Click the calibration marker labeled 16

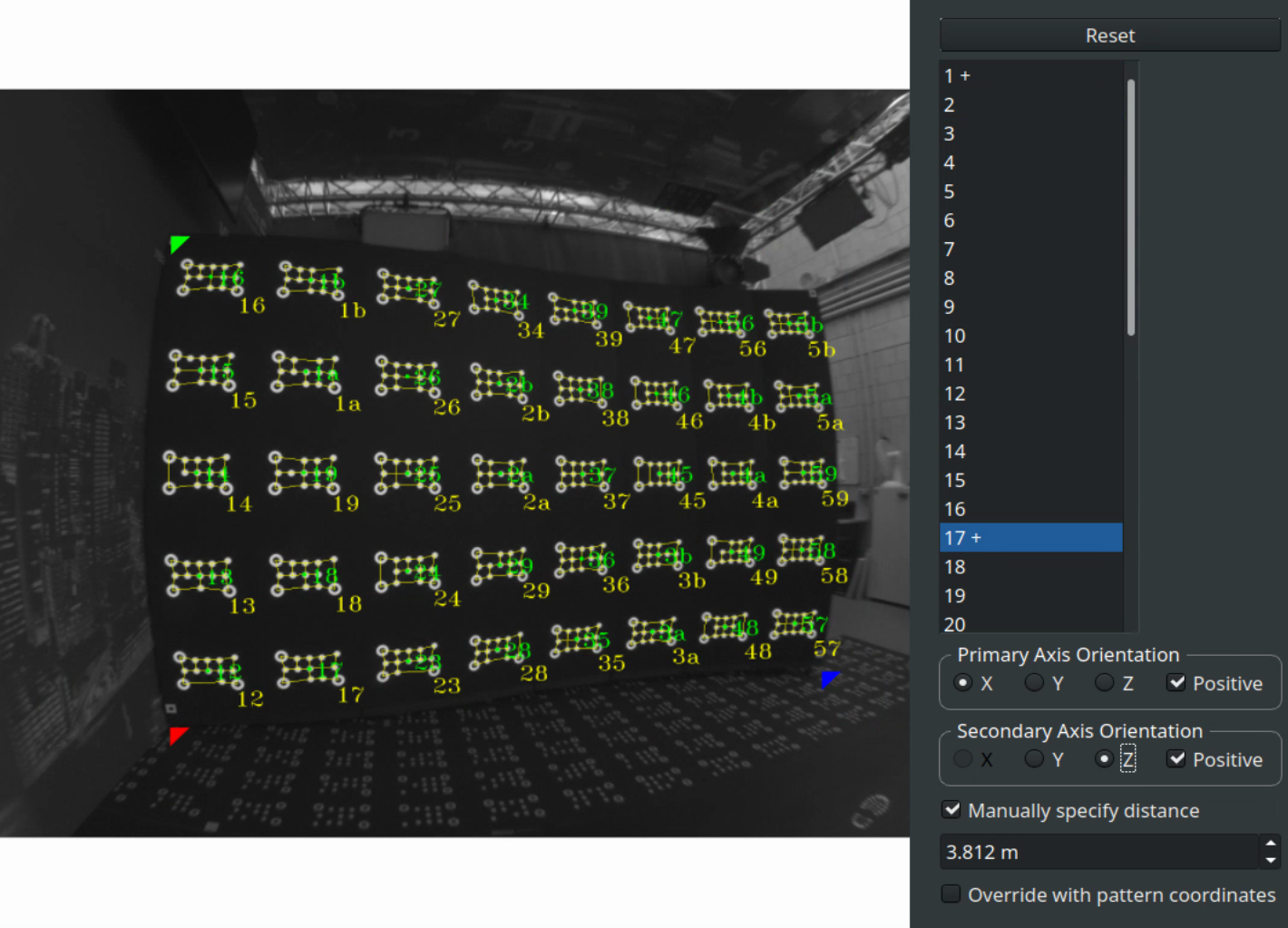[x=212, y=278]
